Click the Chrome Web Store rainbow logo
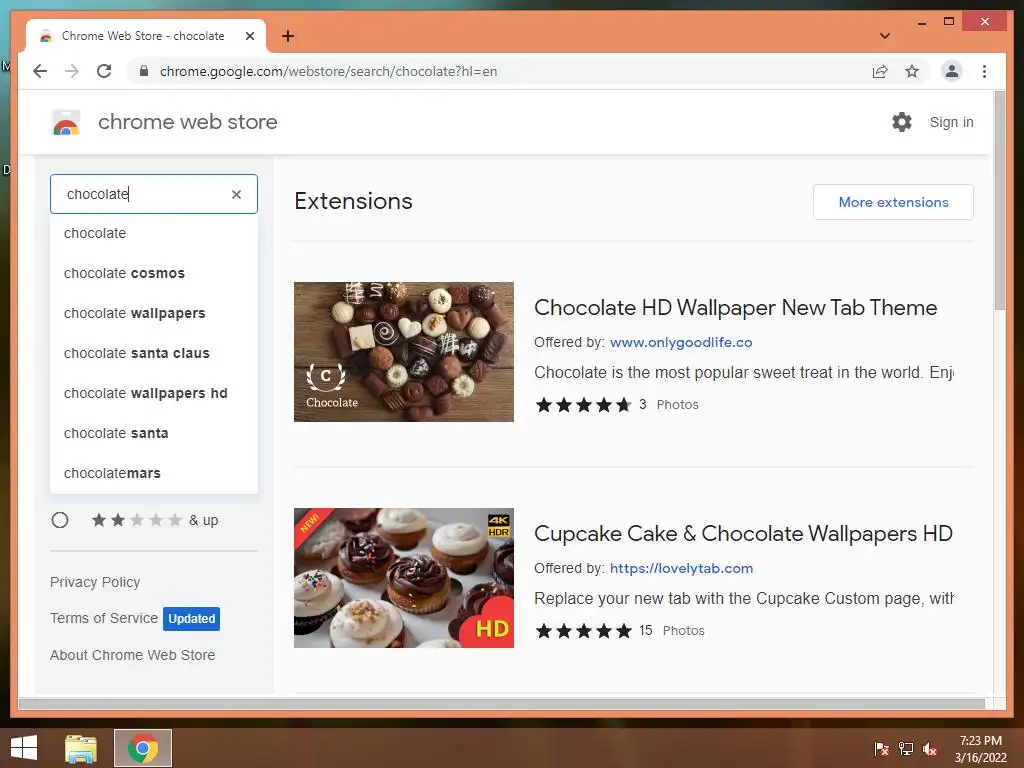This screenshot has width=1024, height=768. (x=66, y=122)
